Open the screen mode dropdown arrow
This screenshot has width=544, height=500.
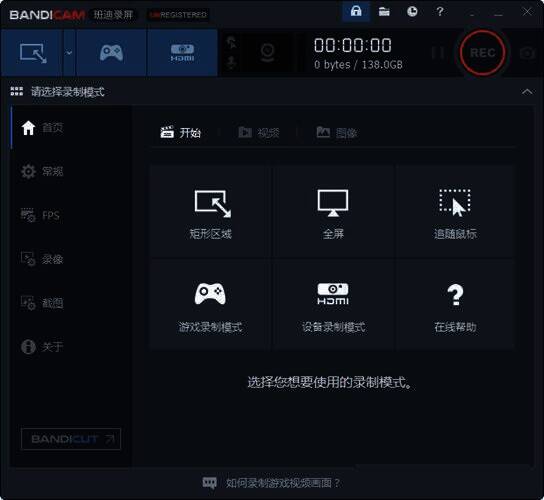[x=69, y=53]
